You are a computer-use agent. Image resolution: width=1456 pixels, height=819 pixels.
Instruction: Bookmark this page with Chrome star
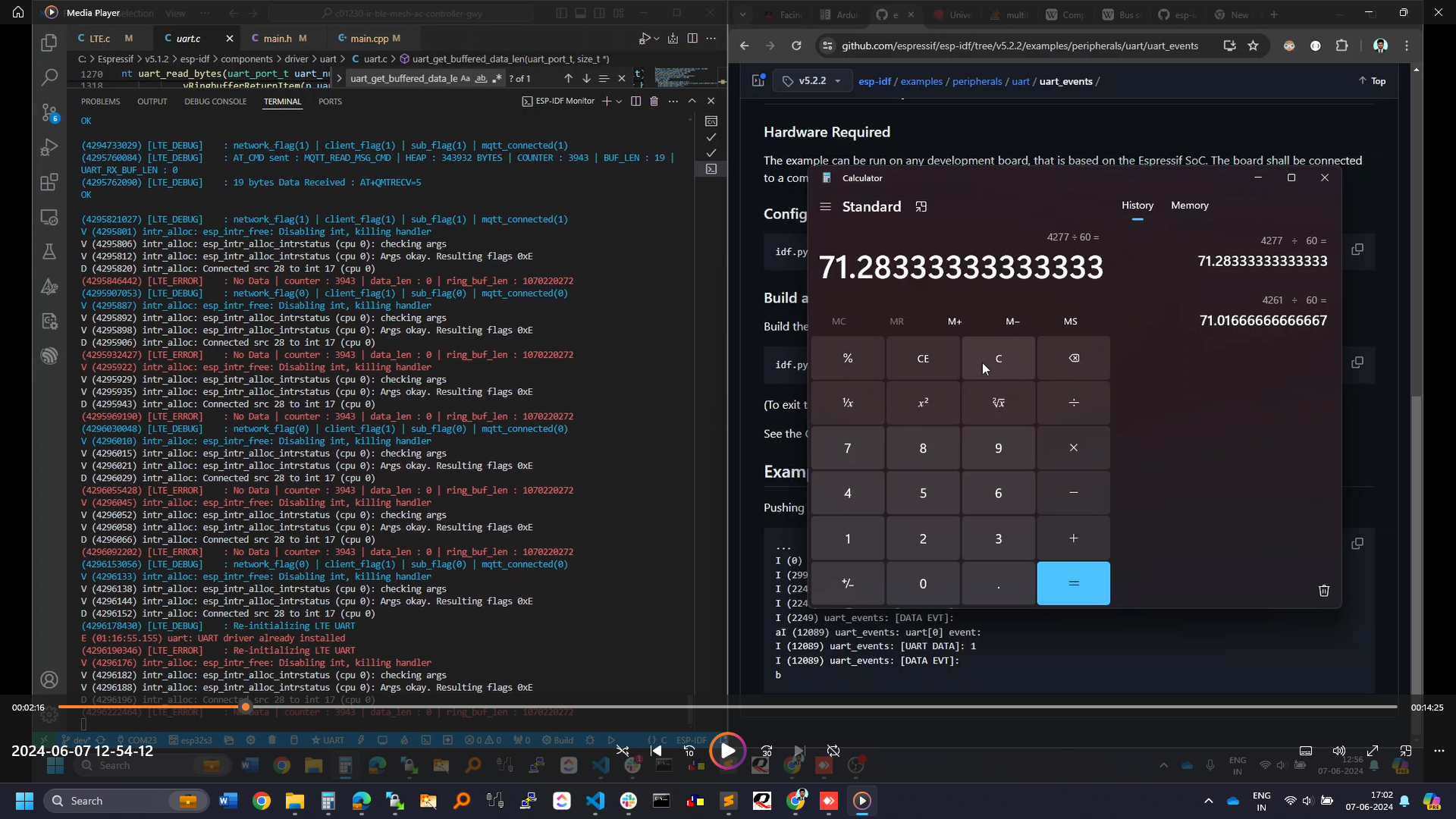click(x=1254, y=45)
